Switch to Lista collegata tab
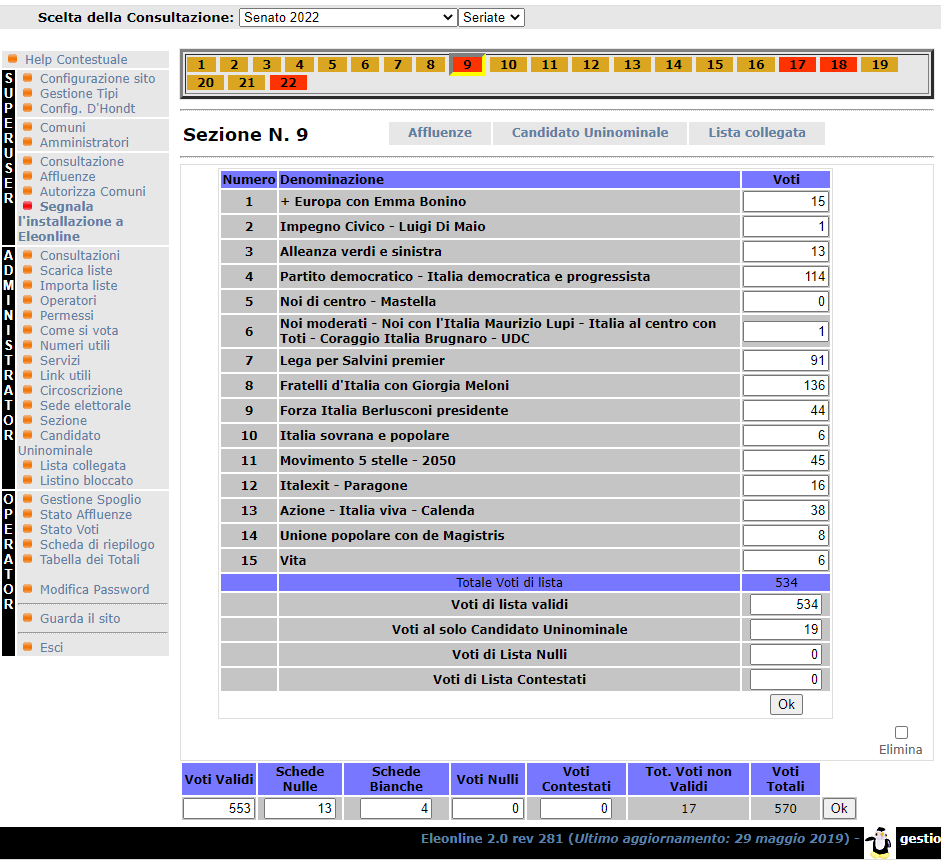The image size is (941, 860). coord(757,133)
